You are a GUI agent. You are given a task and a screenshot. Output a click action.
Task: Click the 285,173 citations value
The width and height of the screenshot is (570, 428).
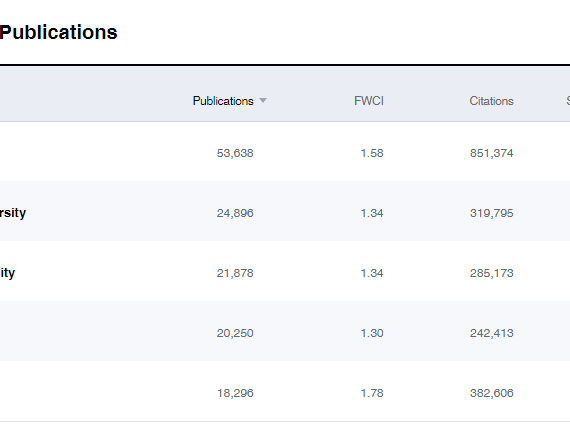coord(491,273)
